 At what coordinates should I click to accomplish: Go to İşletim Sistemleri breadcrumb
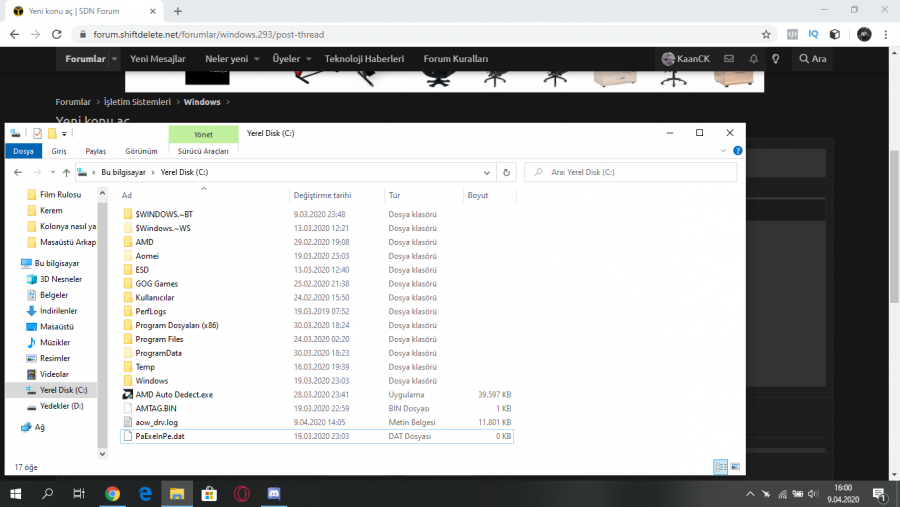pyautogui.click(x=137, y=102)
